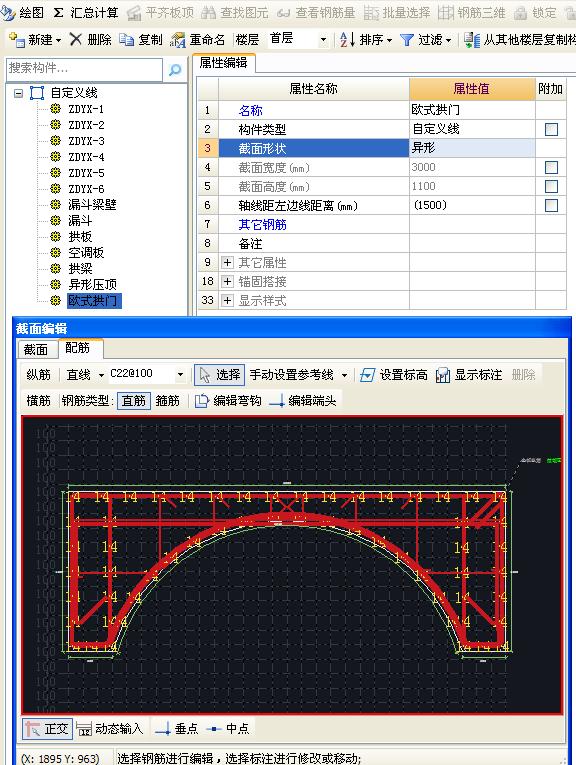Viewport: 576px width, 765px height.
Task: Click the 查看钢筋量 icon
Action: pyautogui.click(x=283, y=13)
